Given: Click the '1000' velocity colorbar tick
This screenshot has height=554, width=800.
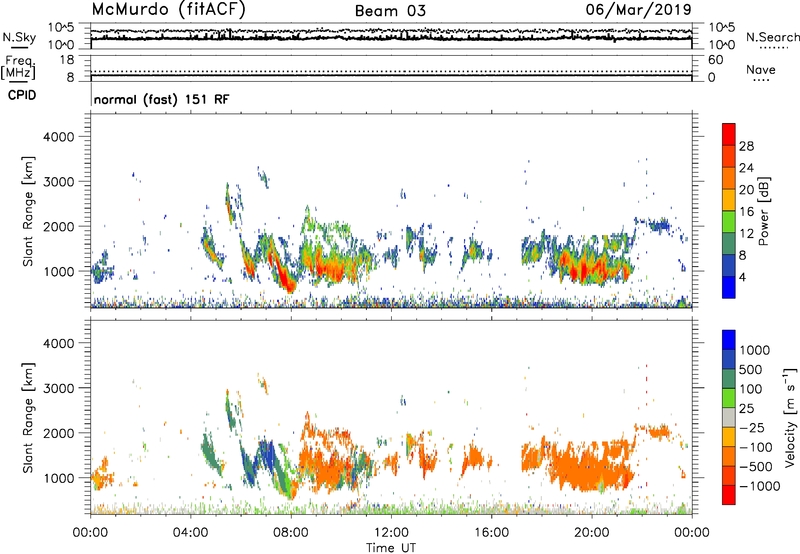Looking at the screenshot, I should coord(755,350).
